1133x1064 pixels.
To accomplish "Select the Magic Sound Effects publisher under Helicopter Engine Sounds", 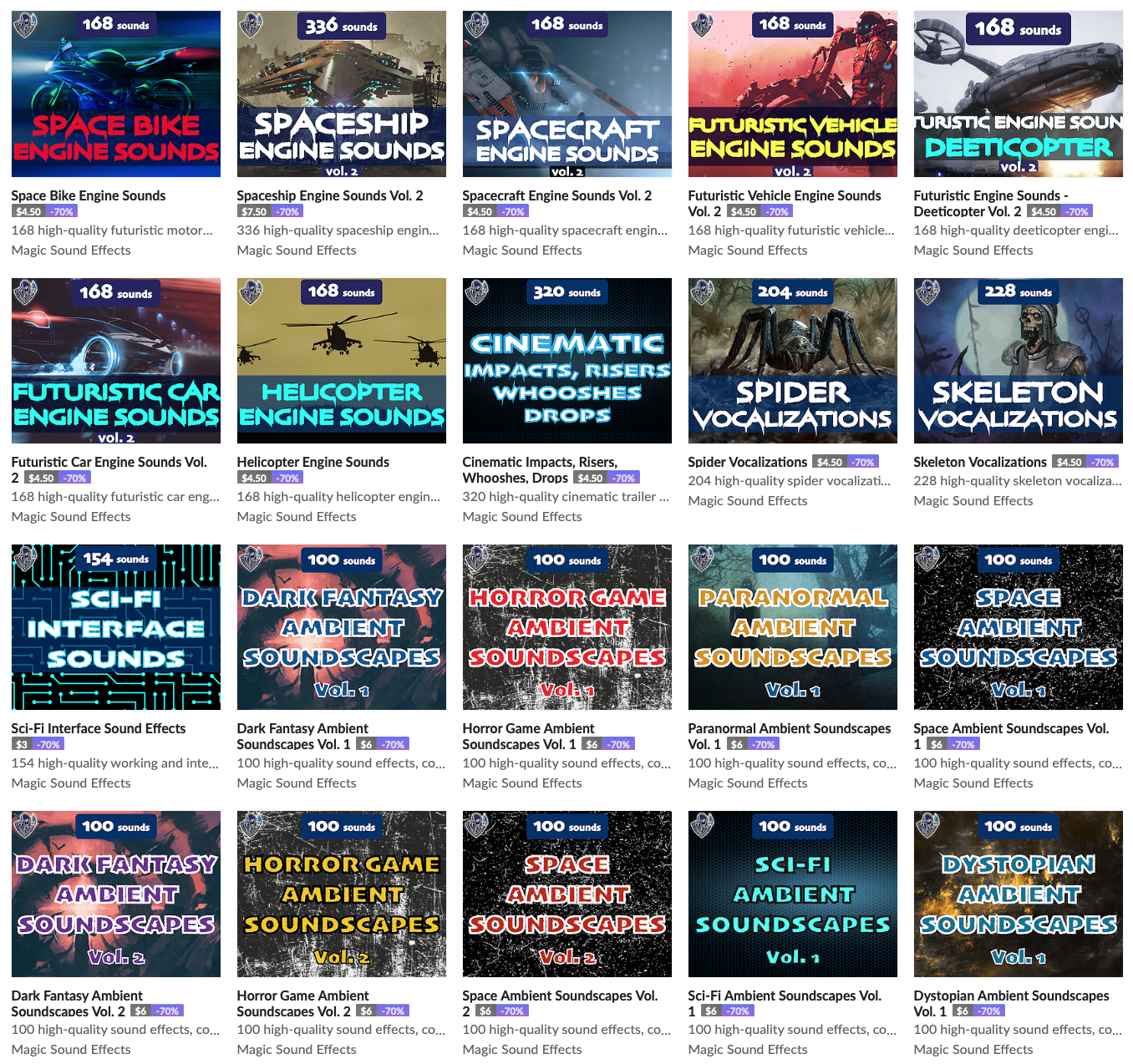I will click(296, 516).
